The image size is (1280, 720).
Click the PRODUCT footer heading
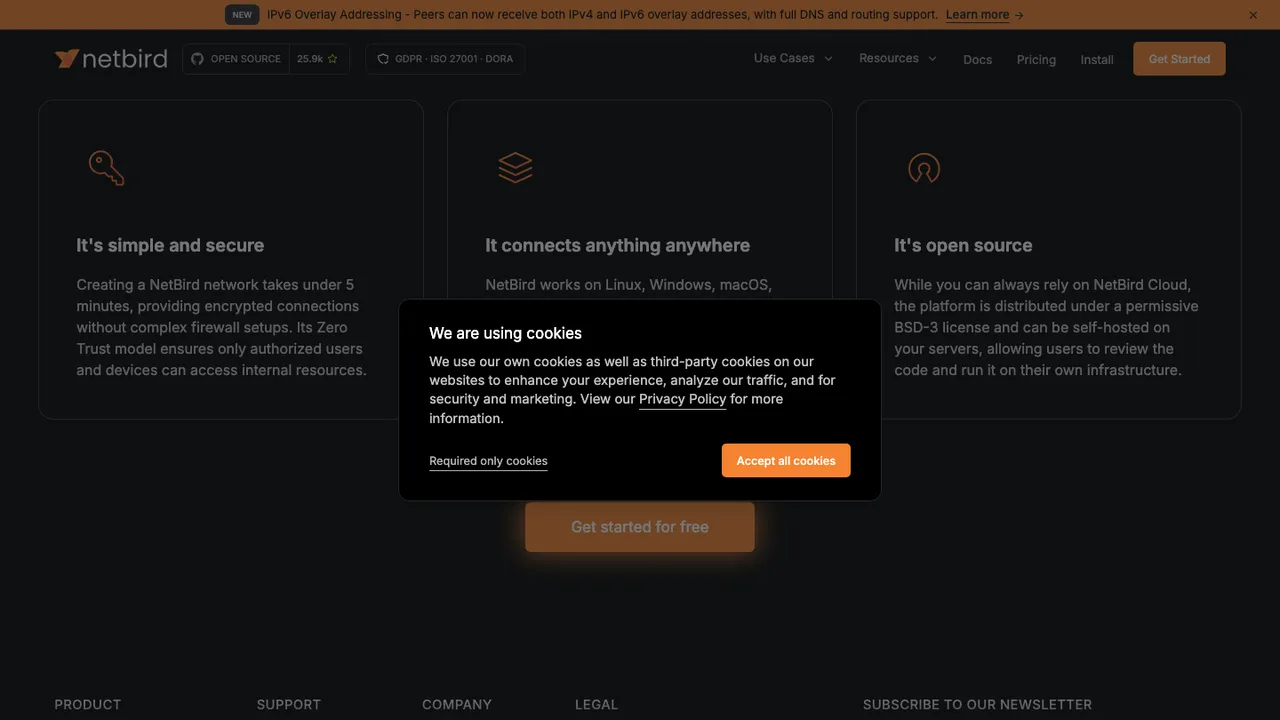pyautogui.click(x=88, y=704)
